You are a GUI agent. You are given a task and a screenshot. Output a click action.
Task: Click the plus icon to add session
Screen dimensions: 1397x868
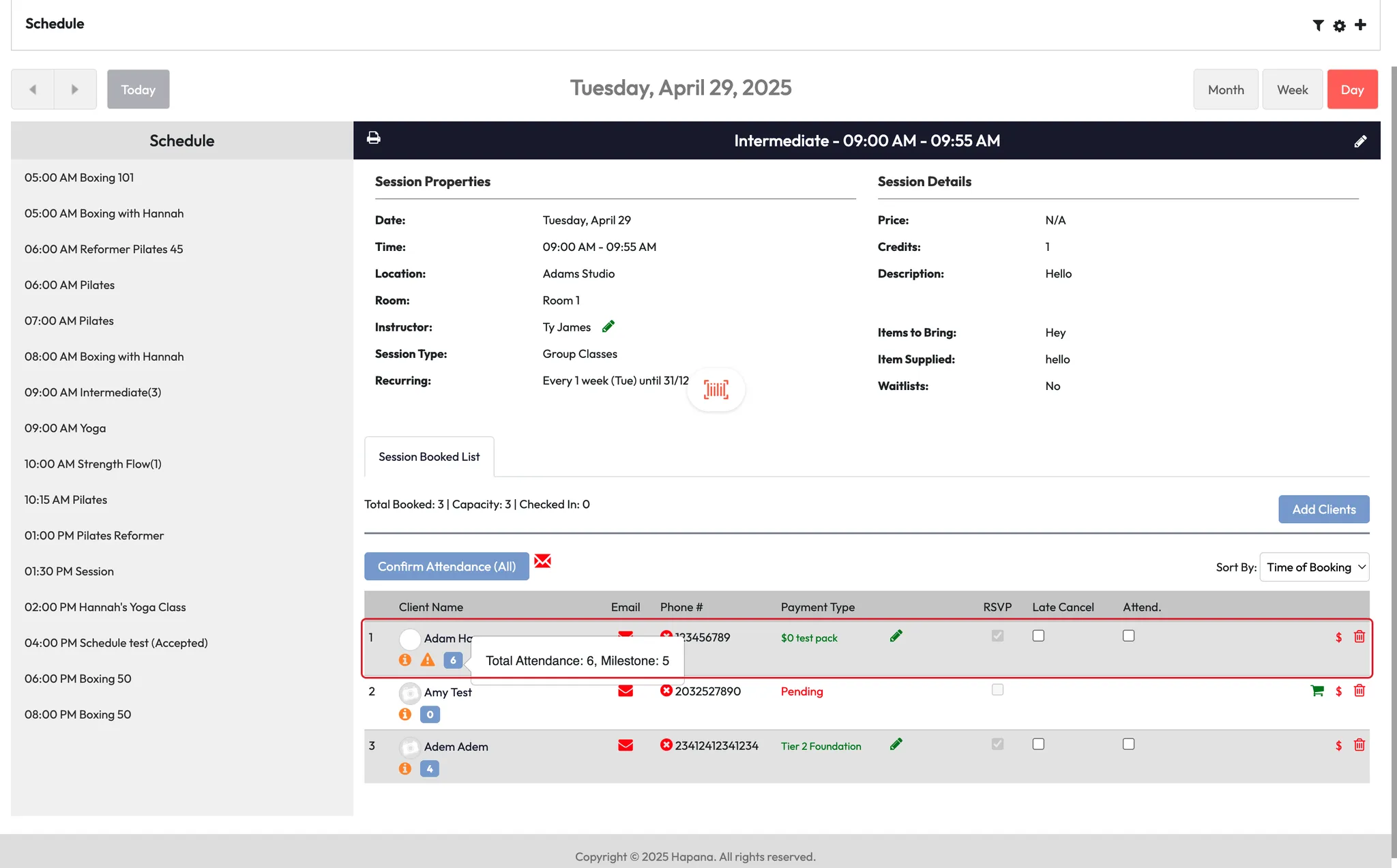click(x=1360, y=25)
